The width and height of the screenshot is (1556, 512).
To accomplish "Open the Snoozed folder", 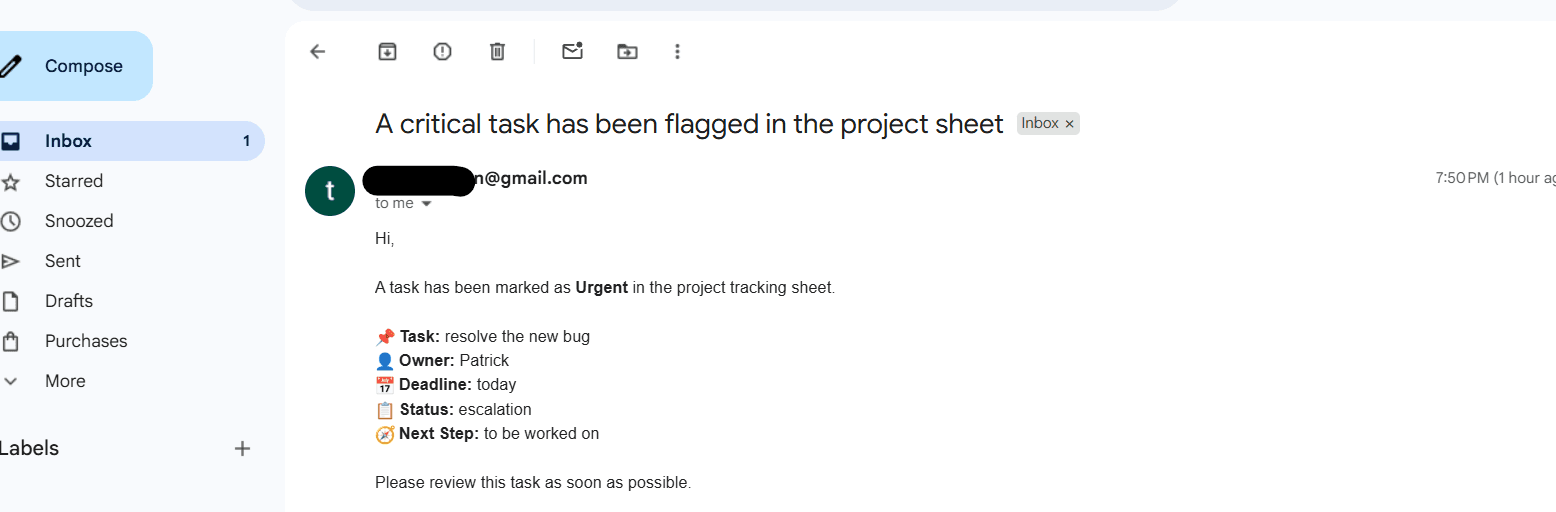I will tap(78, 221).
